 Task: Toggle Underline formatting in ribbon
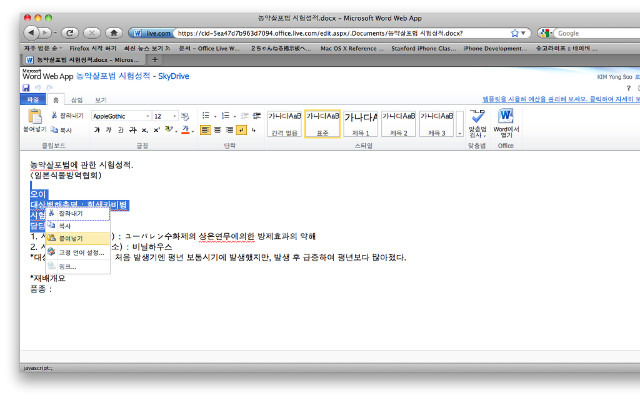pyautogui.click(x=120, y=130)
